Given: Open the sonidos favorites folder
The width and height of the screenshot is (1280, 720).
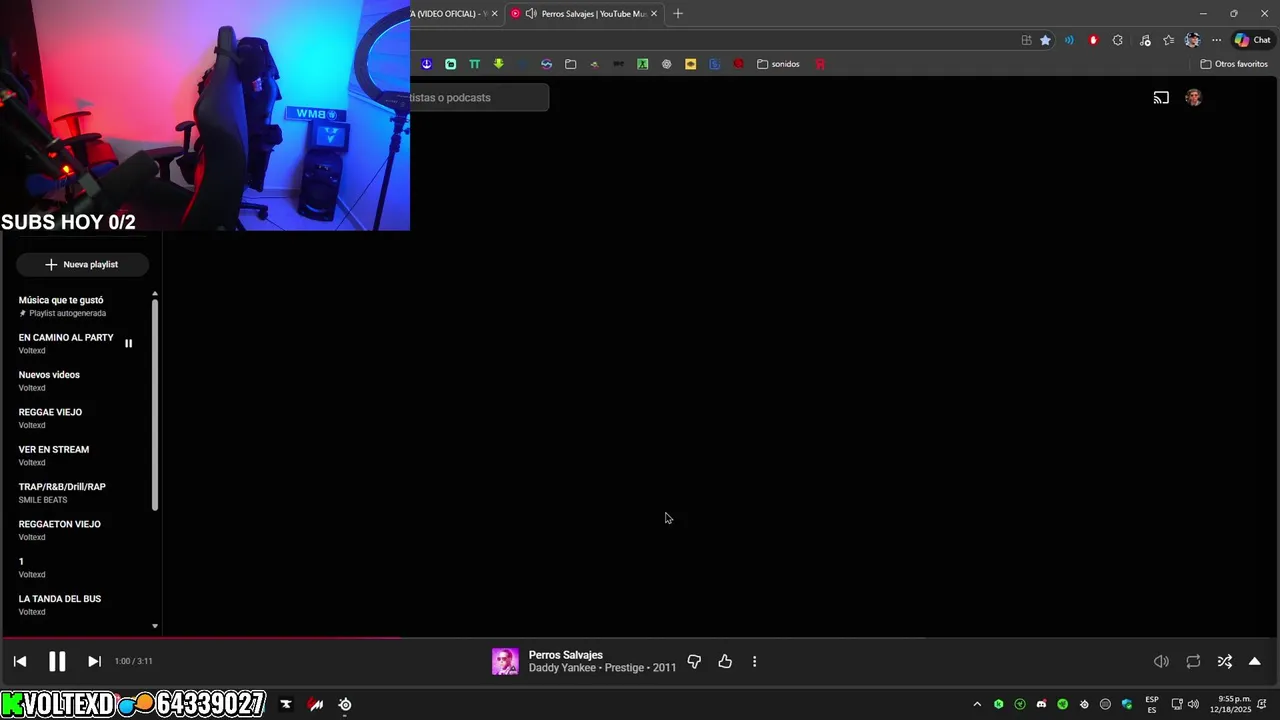Looking at the screenshot, I should 778,64.
